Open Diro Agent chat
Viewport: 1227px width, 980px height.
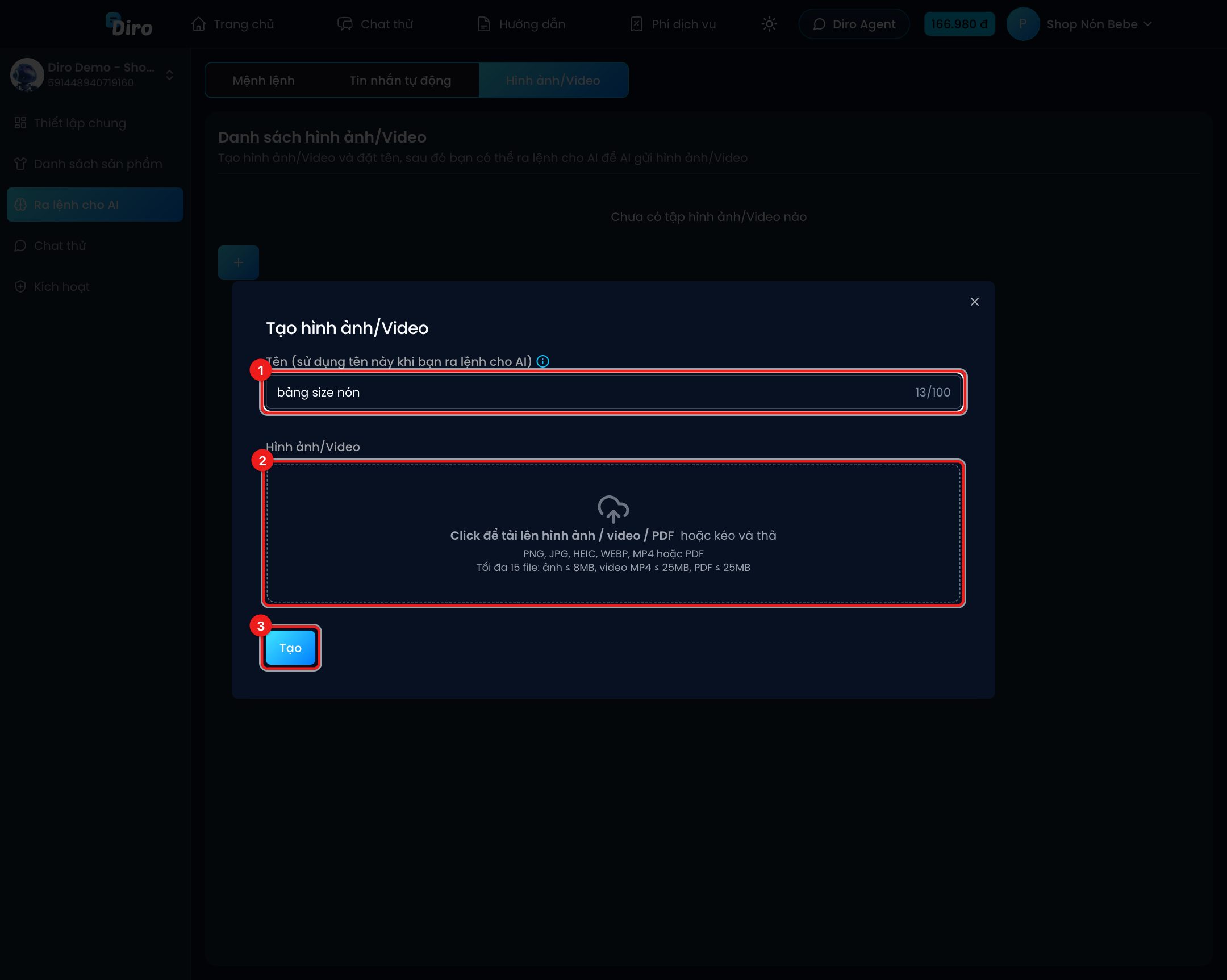pyautogui.click(x=854, y=24)
